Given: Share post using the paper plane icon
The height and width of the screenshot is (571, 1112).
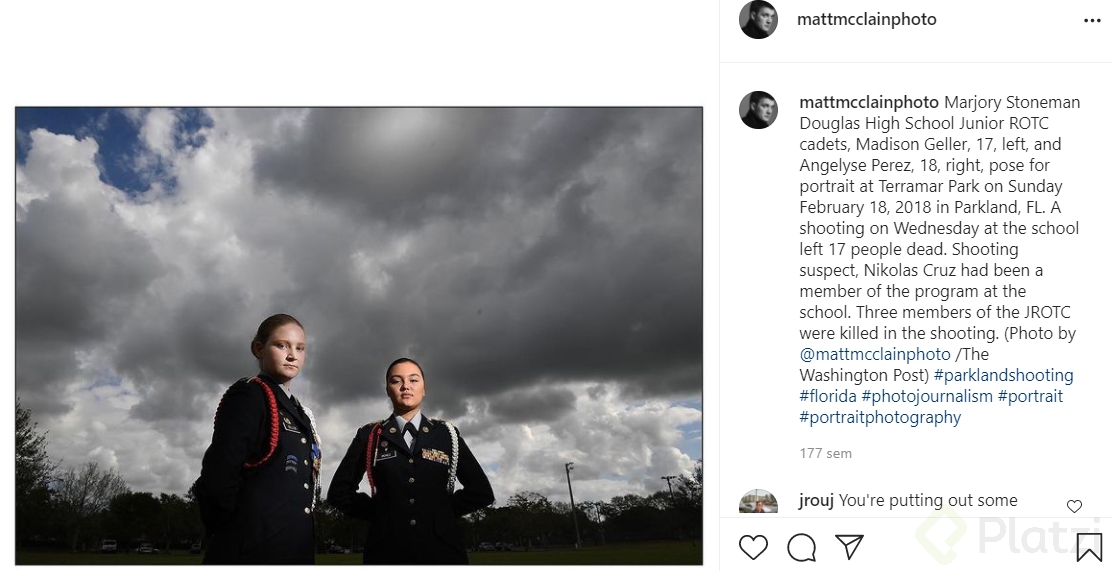Looking at the screenshot, I should pyautogui.click(x=849, y=547).
